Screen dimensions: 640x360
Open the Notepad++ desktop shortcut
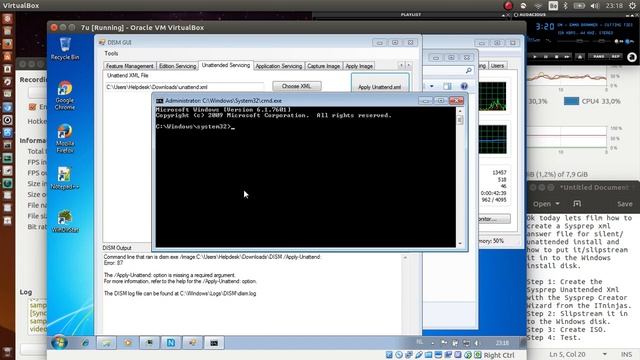(64, 178)
